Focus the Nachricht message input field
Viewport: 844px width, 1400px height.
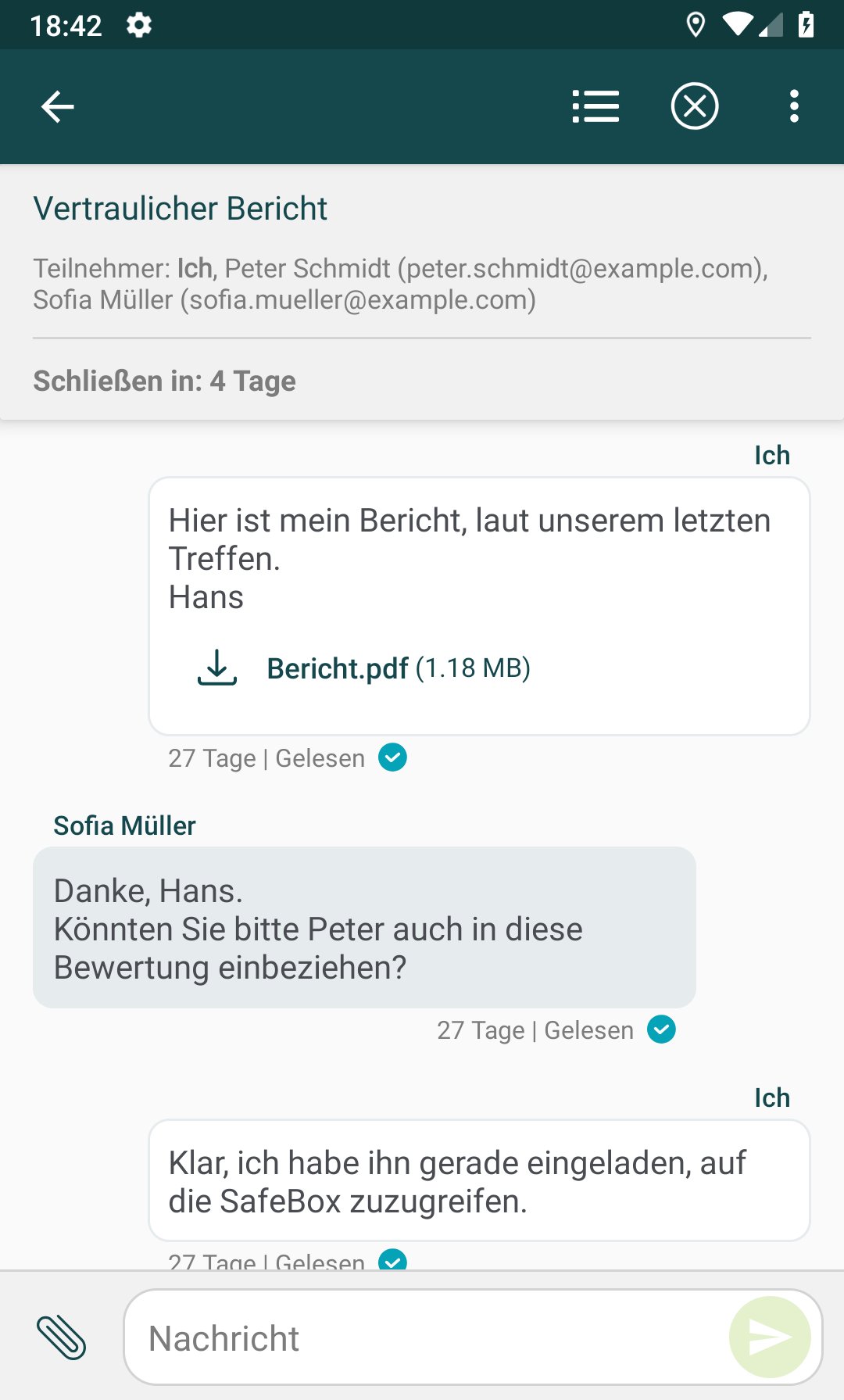426,1337
